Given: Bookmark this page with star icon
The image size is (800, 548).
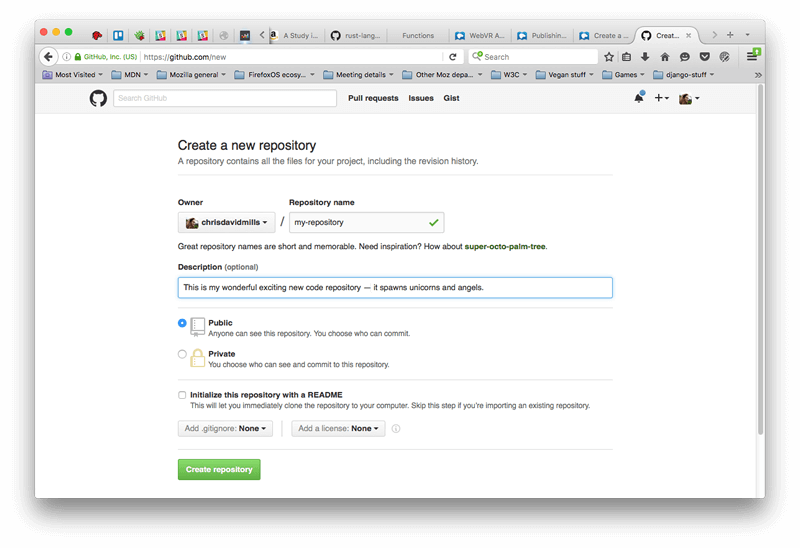Looking at the screenshot, I should (609, 57).
